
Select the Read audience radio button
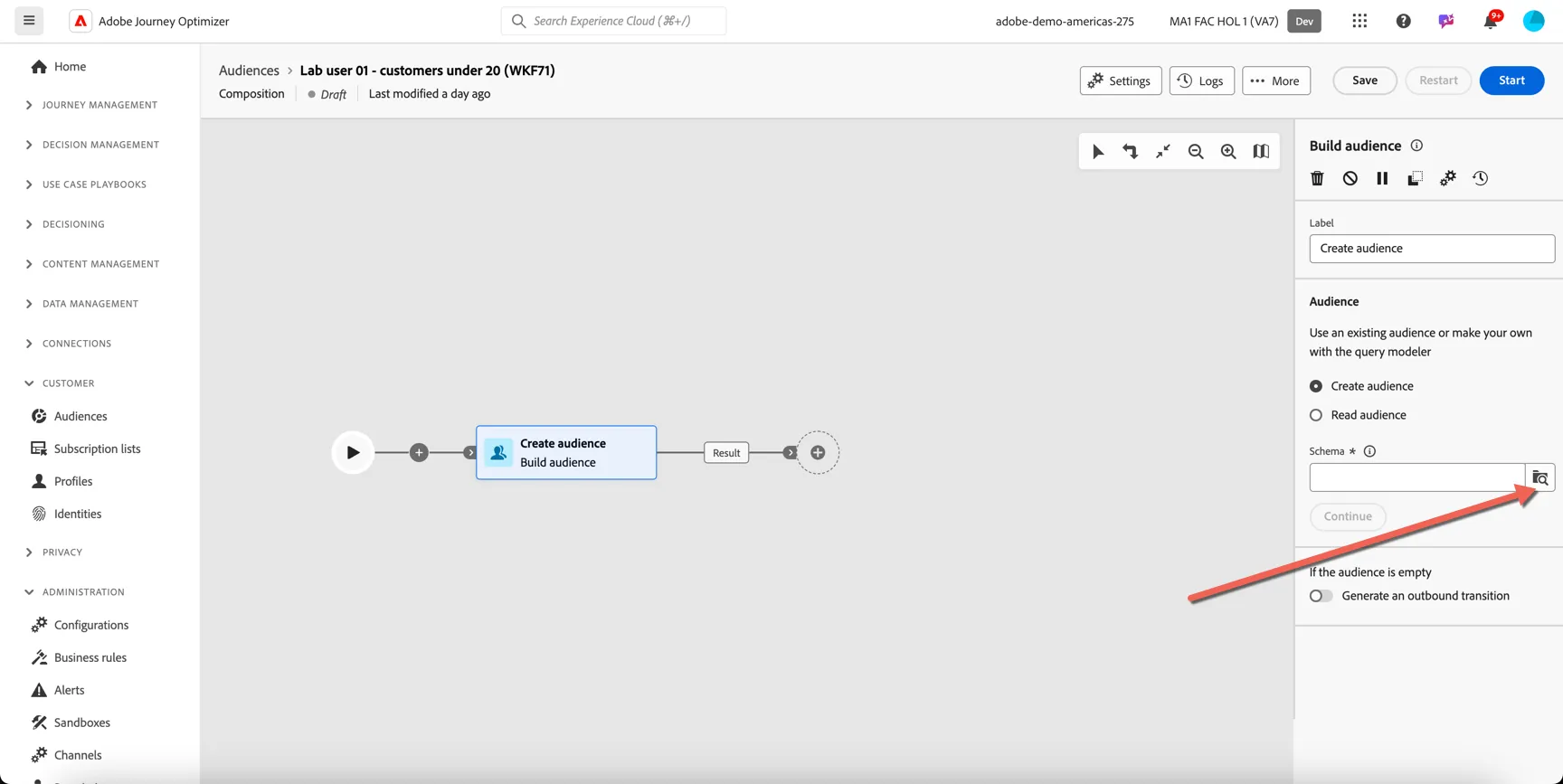pyautogui.click(x=1316, y=415)
